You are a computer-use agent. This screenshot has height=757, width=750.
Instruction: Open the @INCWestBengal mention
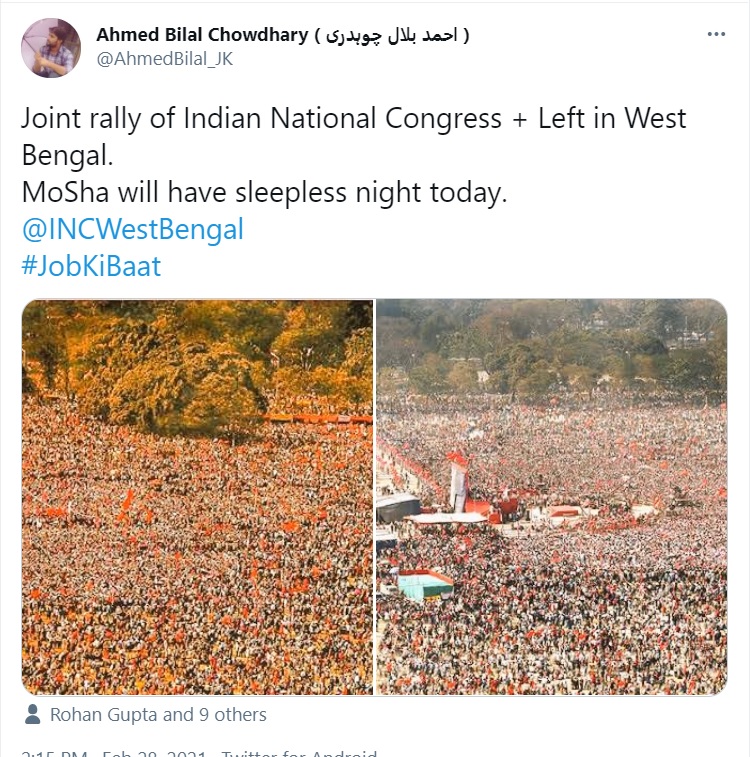(x=132, y=229)
